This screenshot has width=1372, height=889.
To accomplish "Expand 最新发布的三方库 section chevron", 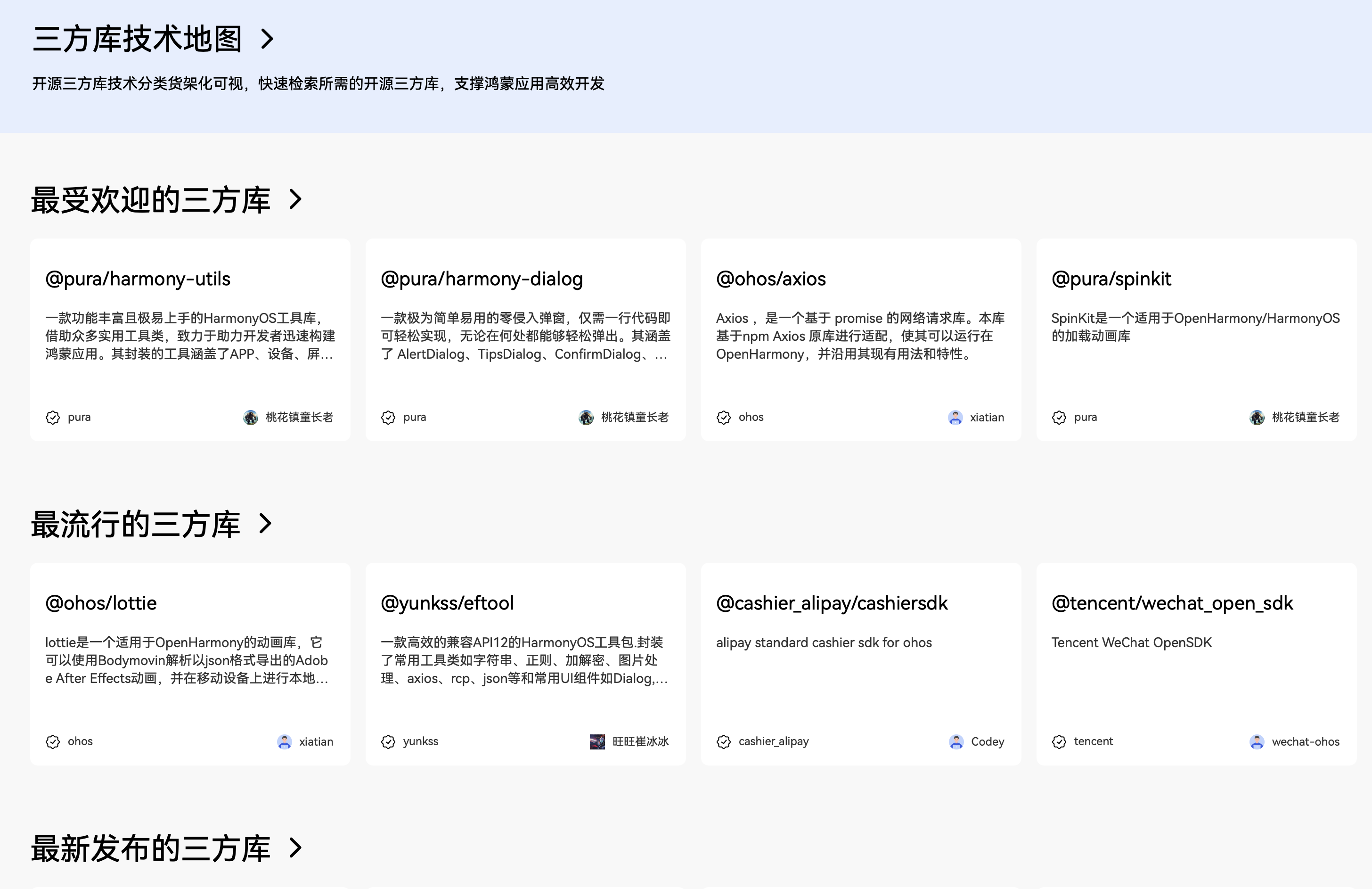I will pyautogui.click(x=296, y=848).
